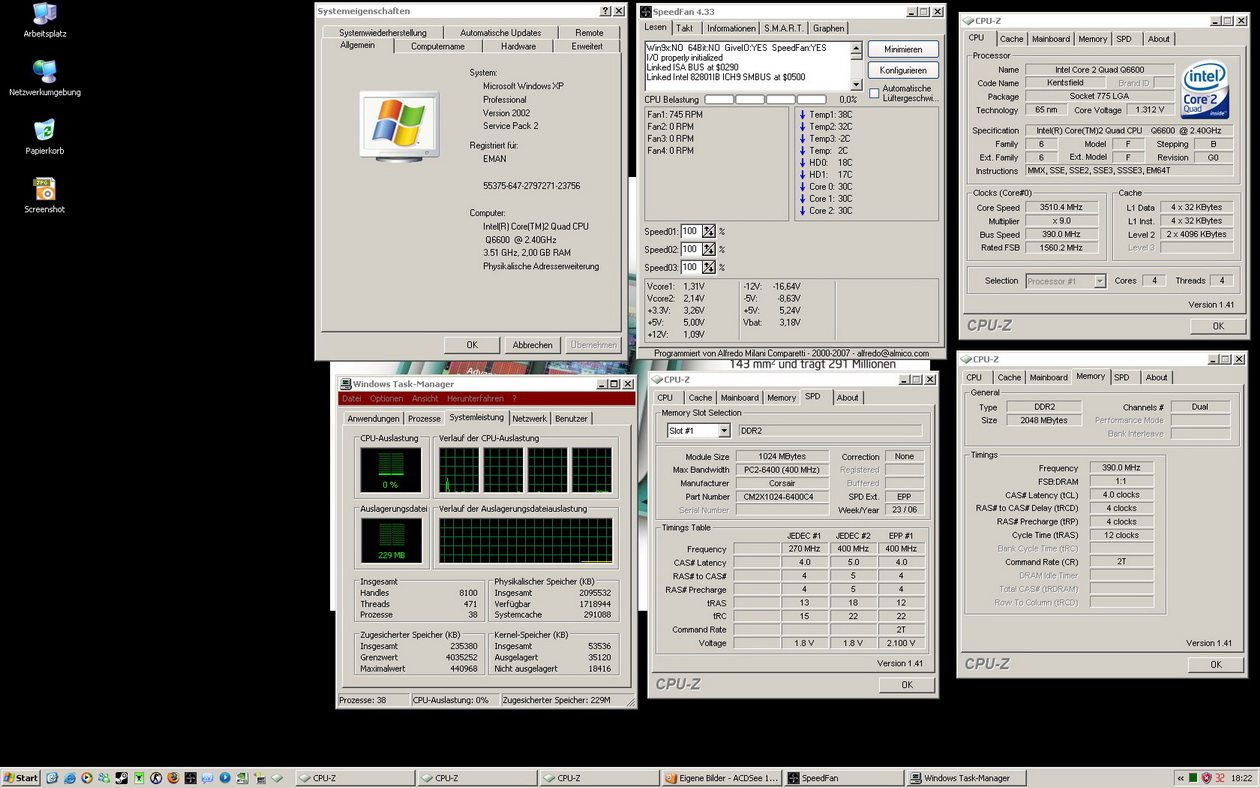Image resolution: width=1260 pixels, height=788 pixels.
Task: Adjust the Speed03 spinner arrows
Action: (709, 267)
